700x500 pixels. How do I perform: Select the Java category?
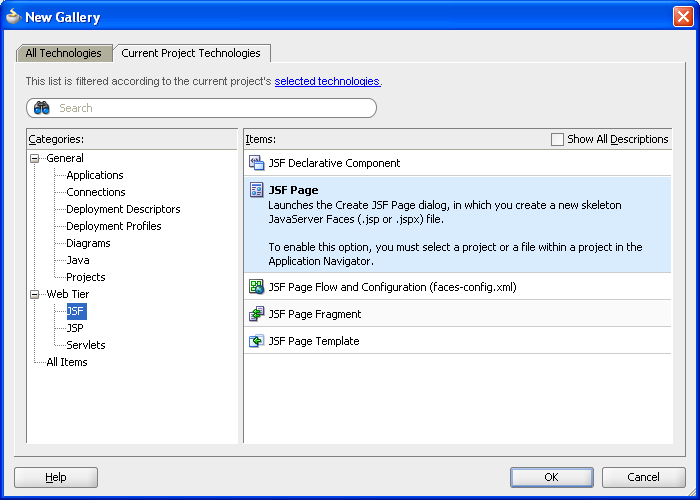coord(78,260)
